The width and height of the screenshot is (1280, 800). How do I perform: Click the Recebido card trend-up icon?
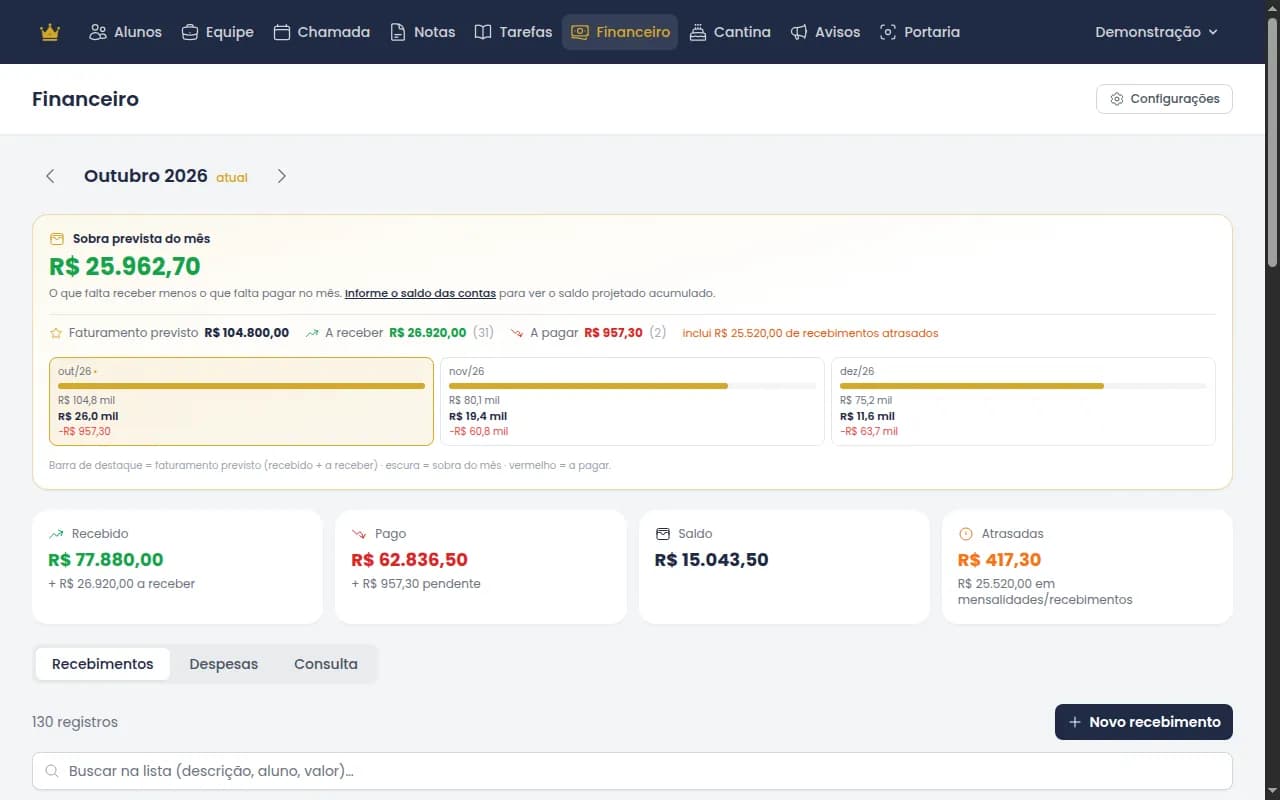click(x=56, y=534)
